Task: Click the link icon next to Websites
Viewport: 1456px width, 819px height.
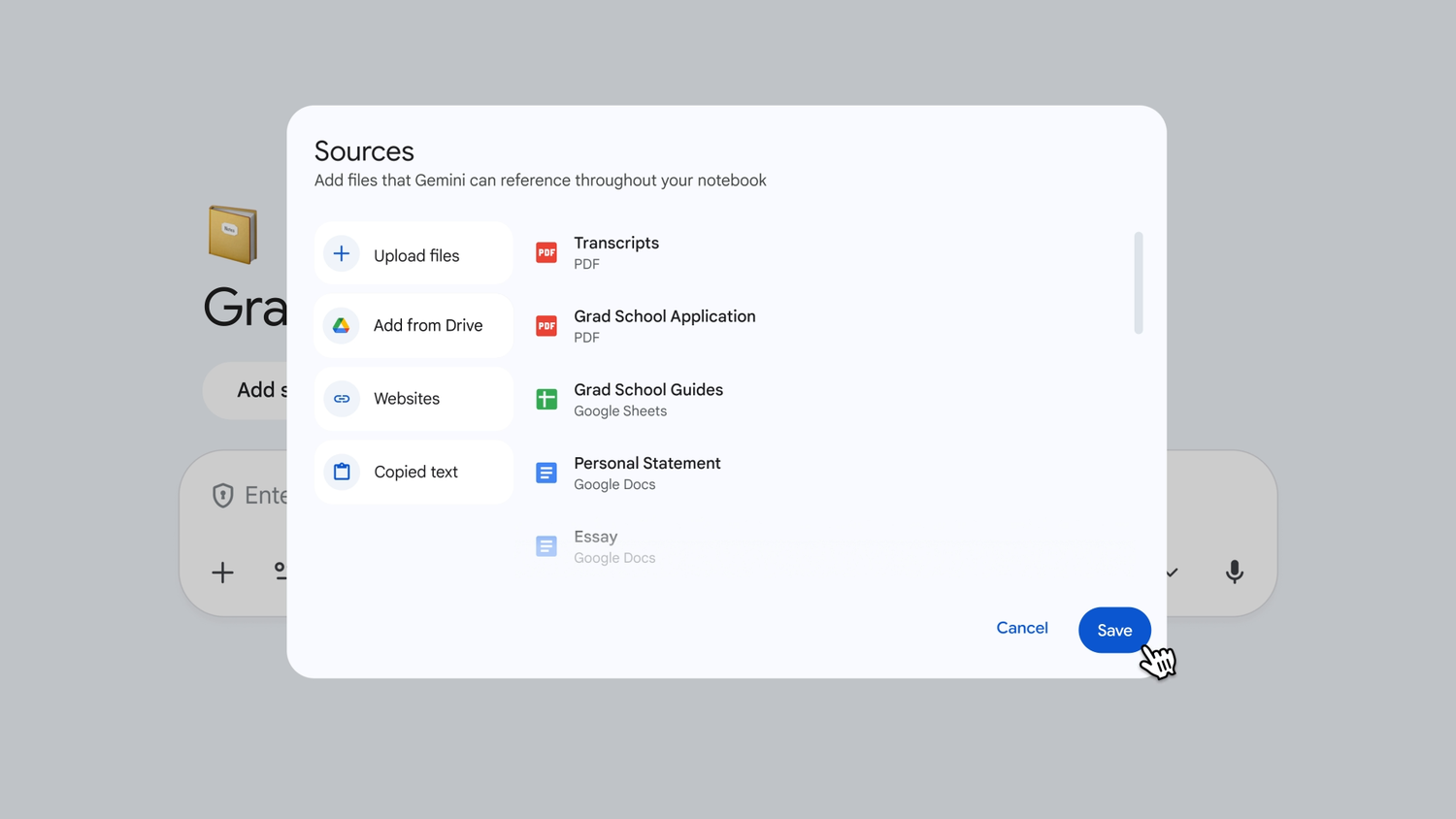Action: click(x=342, y=399)
